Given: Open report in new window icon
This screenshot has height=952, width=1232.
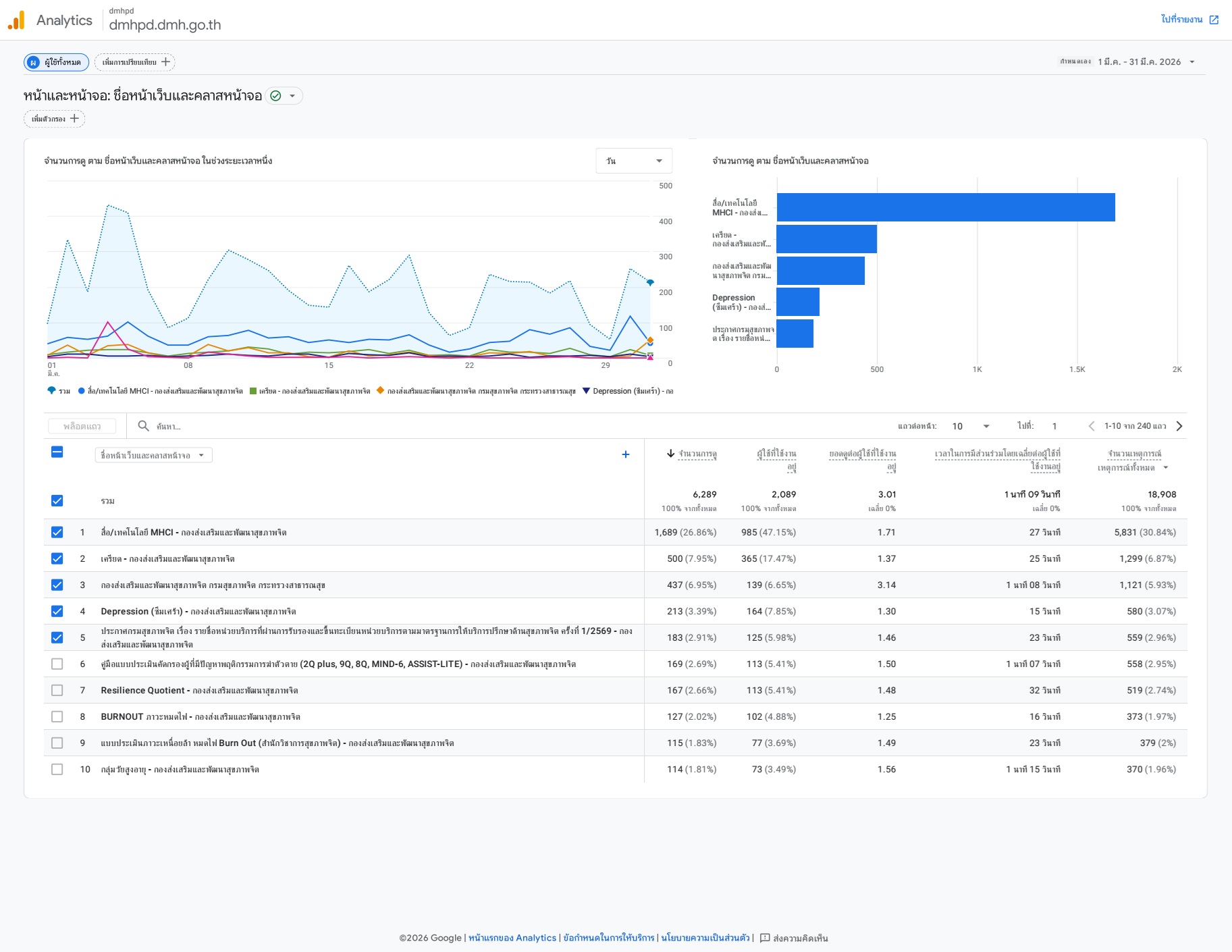Looking at the screenshot, I should click(x=1214, y=20).
